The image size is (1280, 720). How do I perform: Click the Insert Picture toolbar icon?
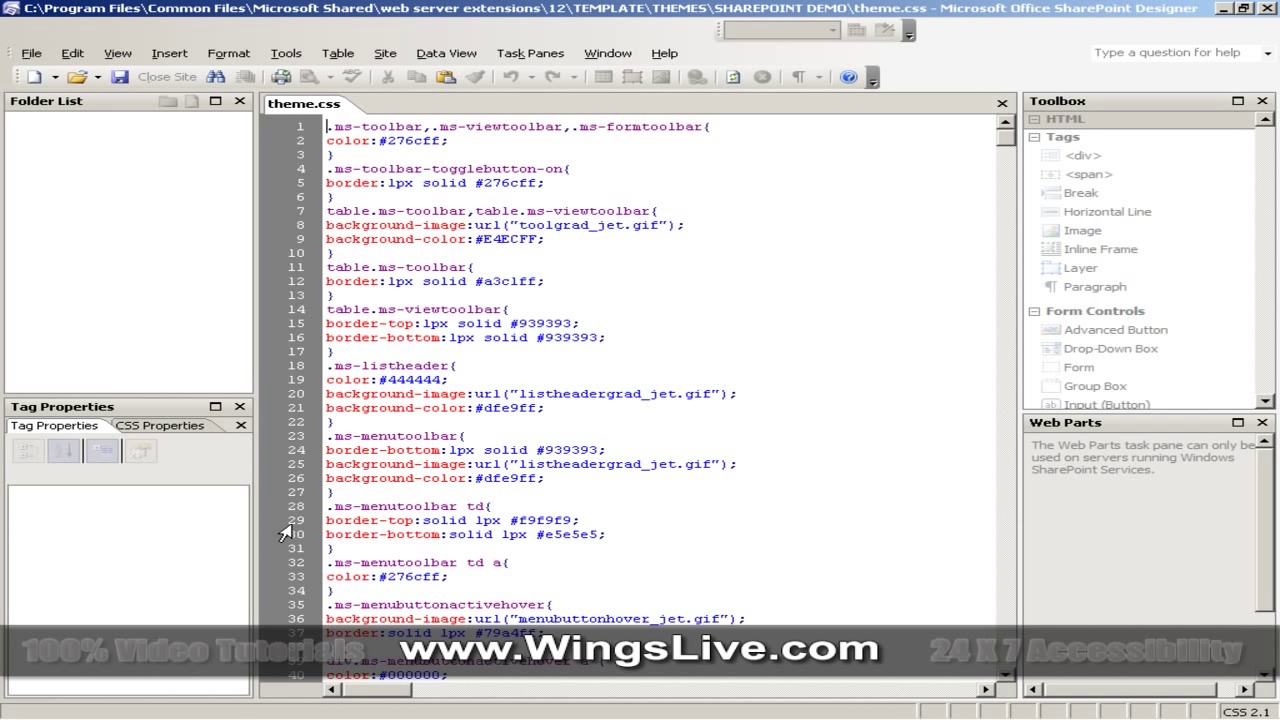click(x=661, y=77)
